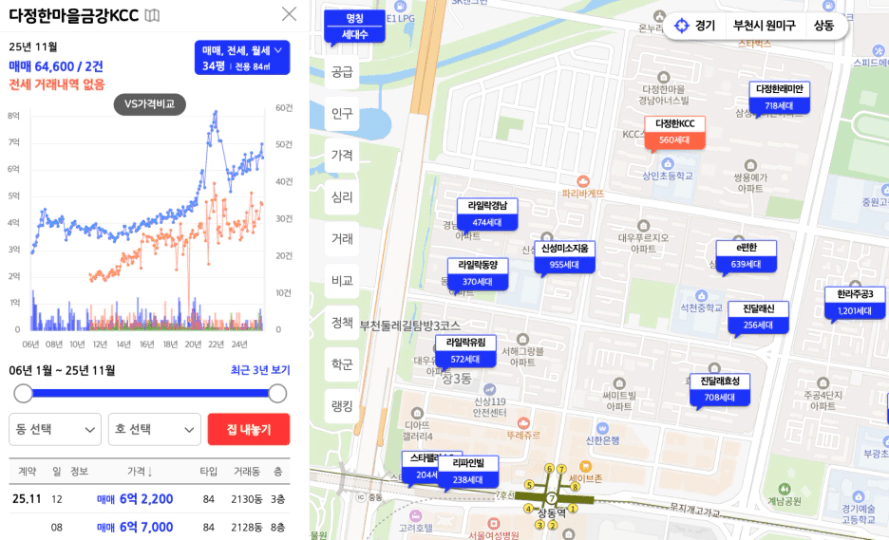Open the 거래 map menu

pyautogui.click(x=342, y=239)
